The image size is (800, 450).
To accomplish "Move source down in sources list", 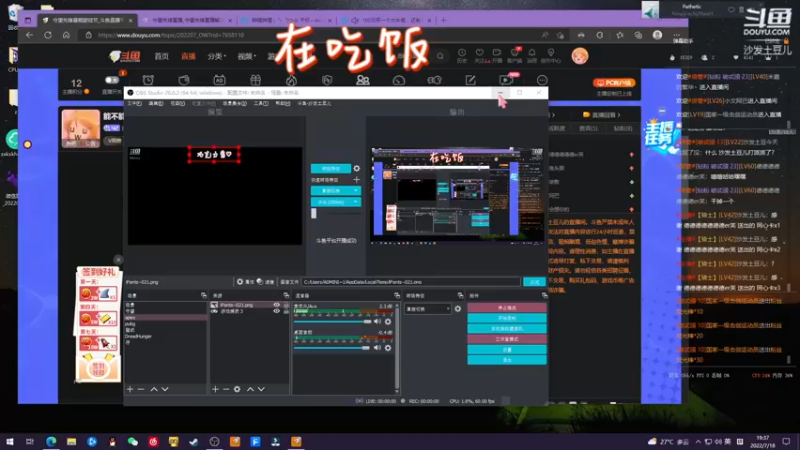I will 261,389.
